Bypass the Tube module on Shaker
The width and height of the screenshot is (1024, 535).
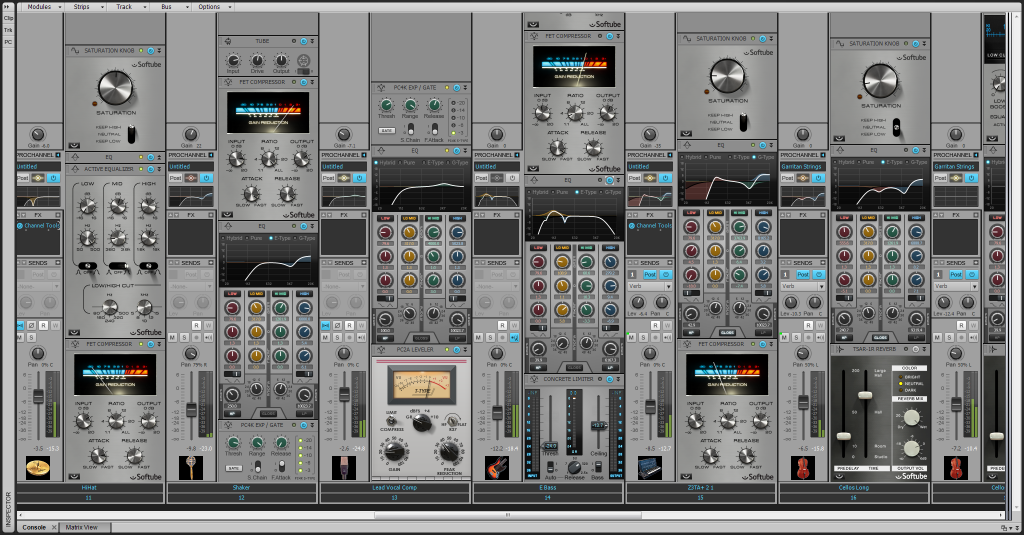point(304,41)
